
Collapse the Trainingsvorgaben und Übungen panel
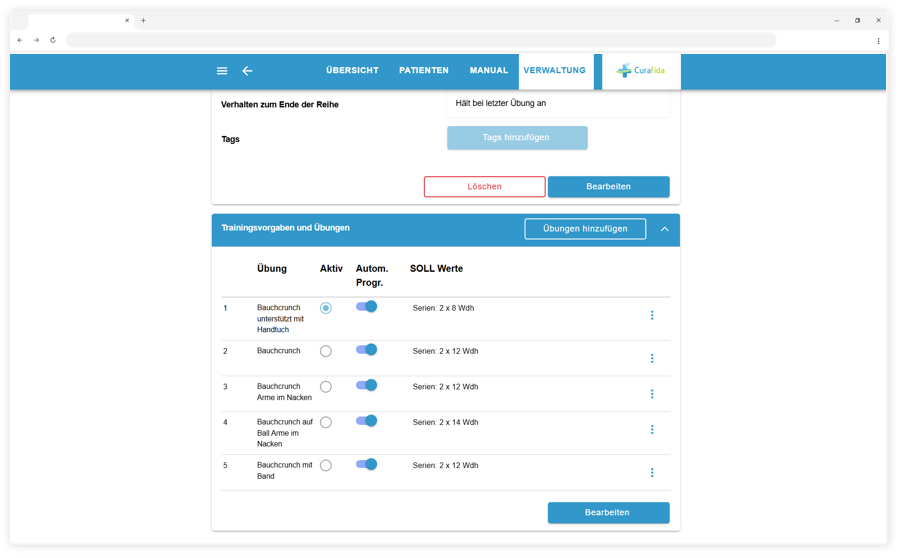coord(665,229)
